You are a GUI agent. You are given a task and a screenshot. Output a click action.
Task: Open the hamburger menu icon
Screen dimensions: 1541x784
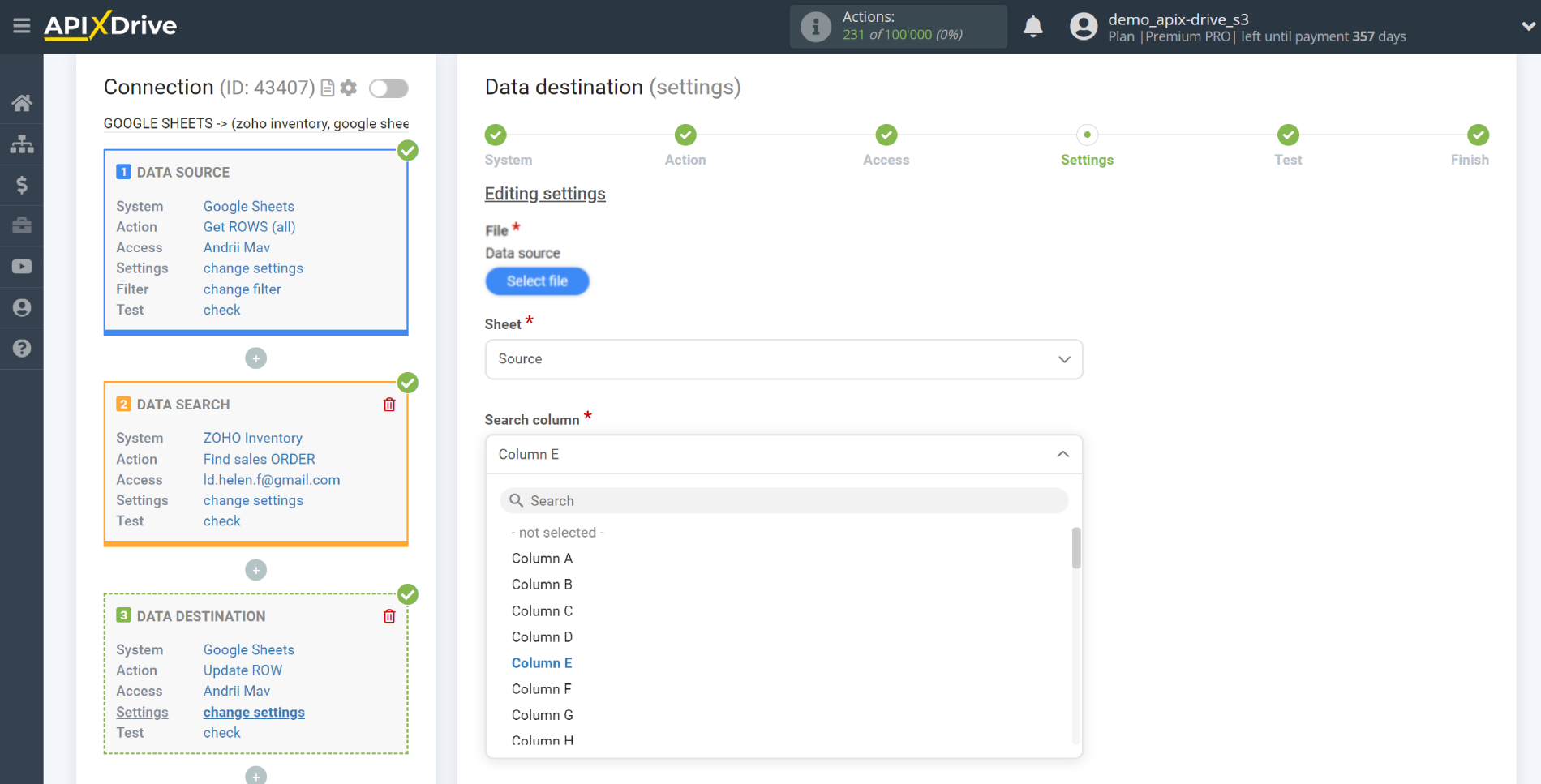coord(22,26)
